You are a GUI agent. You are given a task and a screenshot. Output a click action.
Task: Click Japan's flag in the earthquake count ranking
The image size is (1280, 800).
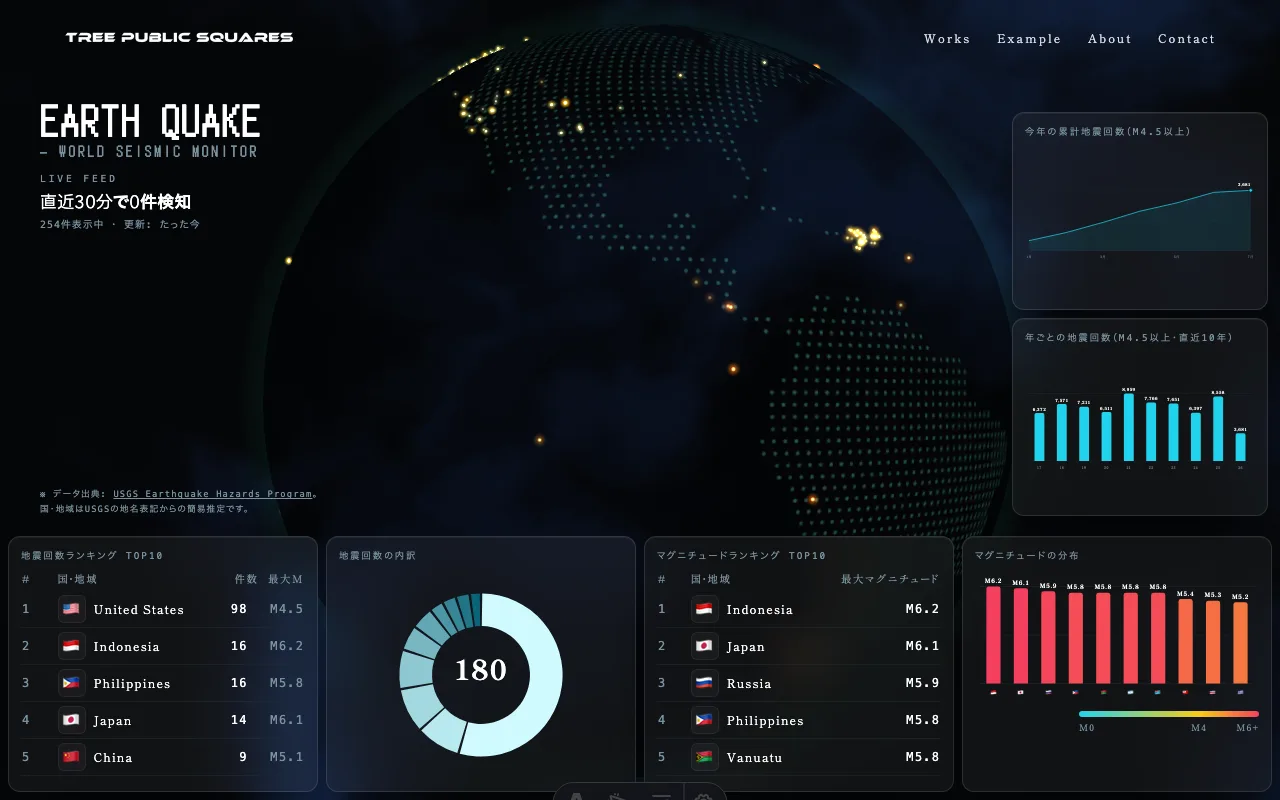coord(72,720)
